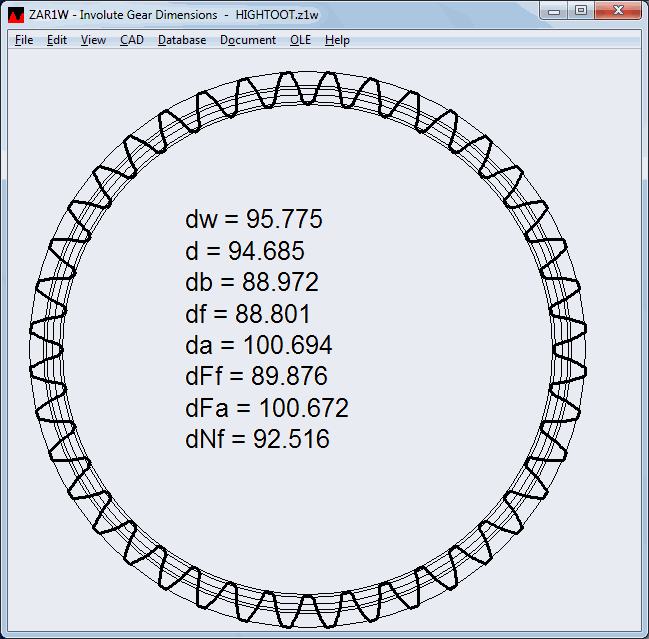Viewport: 649px width, 639px height.
Task: Click the dFf = 89.876 dimension text
Action: [256, 377]
